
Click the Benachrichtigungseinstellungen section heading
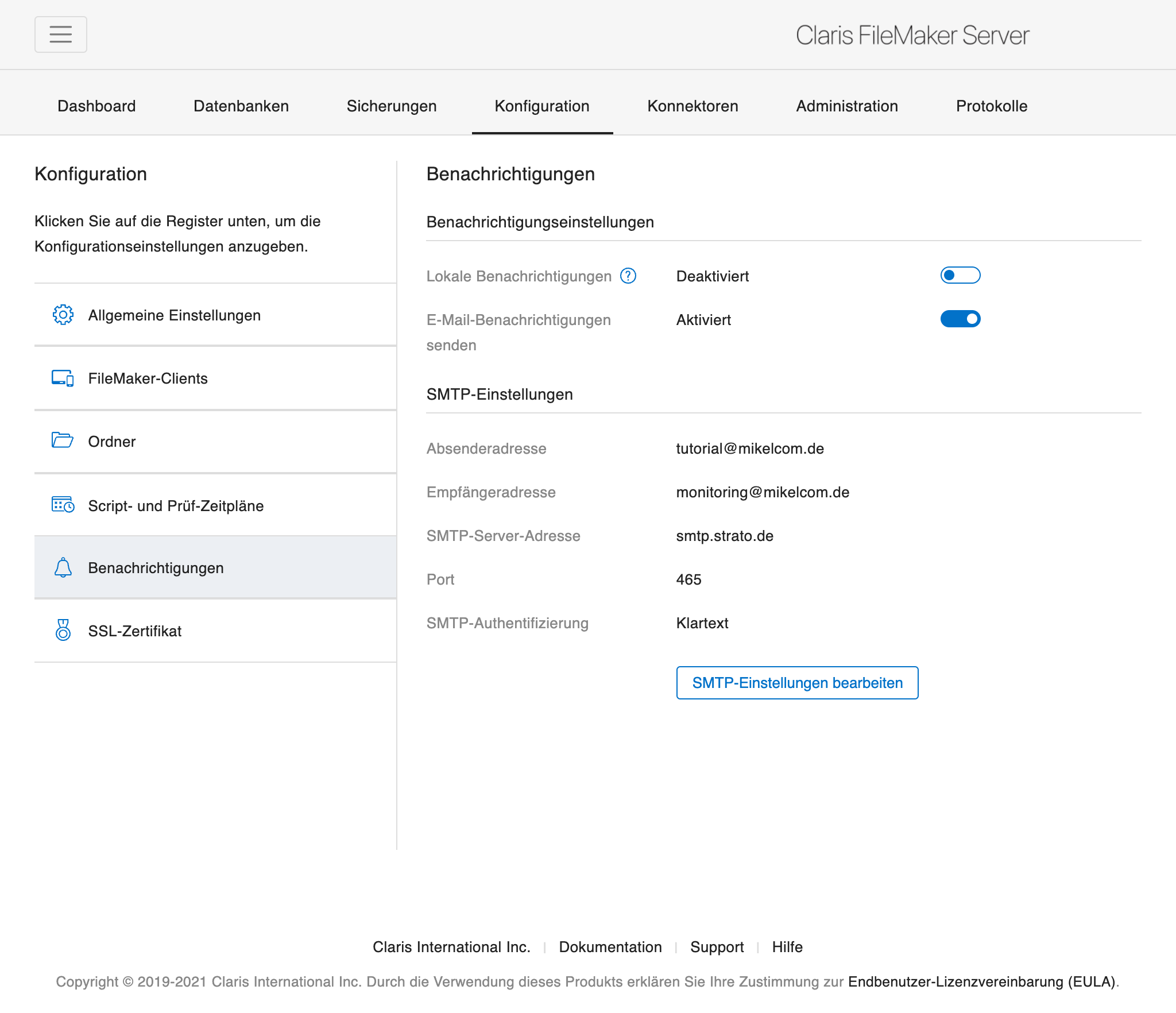coord(540,222)
